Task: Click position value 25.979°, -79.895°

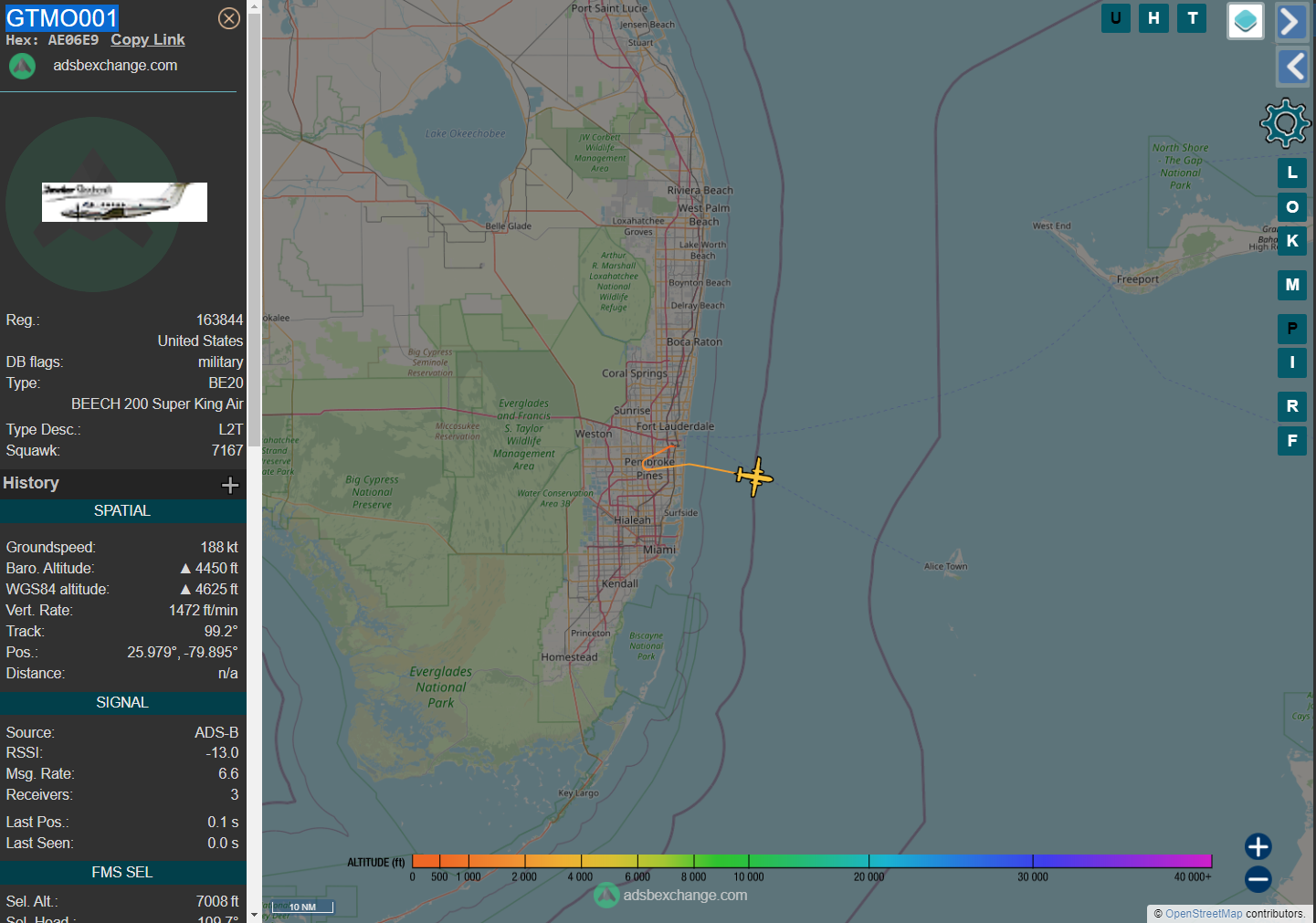Action: coord(183,653)
